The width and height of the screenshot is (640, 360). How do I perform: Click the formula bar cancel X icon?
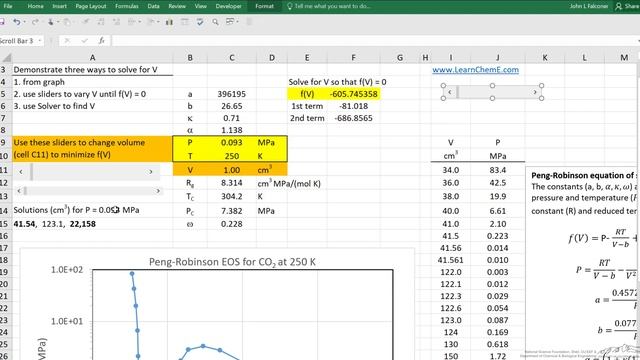click(67, 40)
